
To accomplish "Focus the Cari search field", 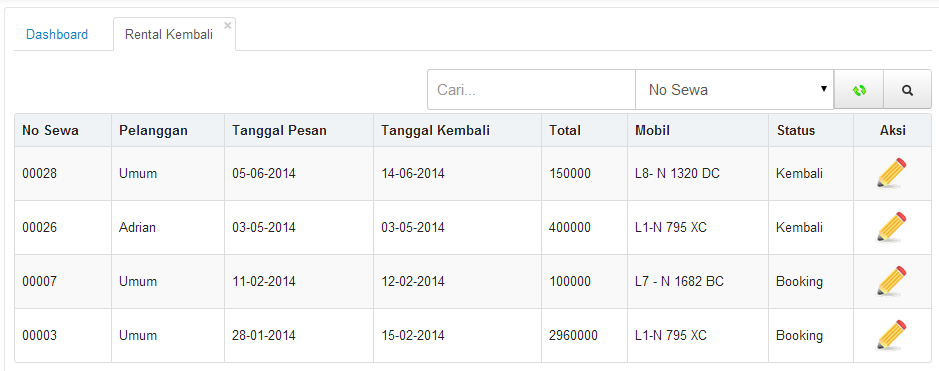I will (531, 90).
